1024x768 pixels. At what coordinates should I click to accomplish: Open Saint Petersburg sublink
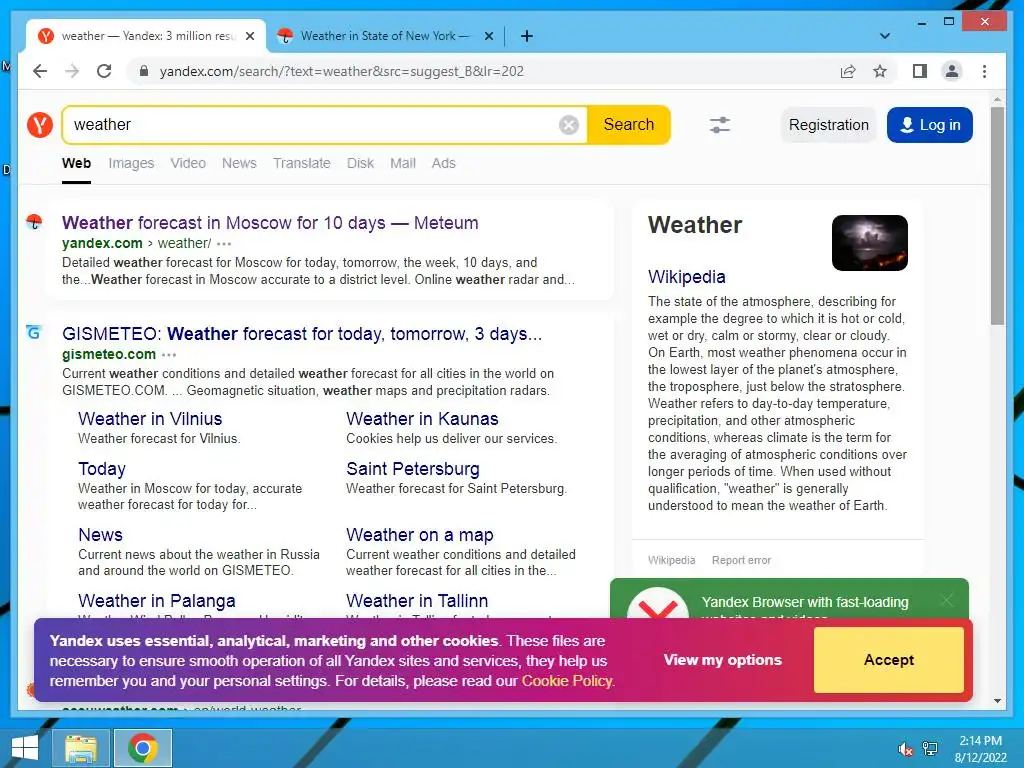(x=413, y=469)
